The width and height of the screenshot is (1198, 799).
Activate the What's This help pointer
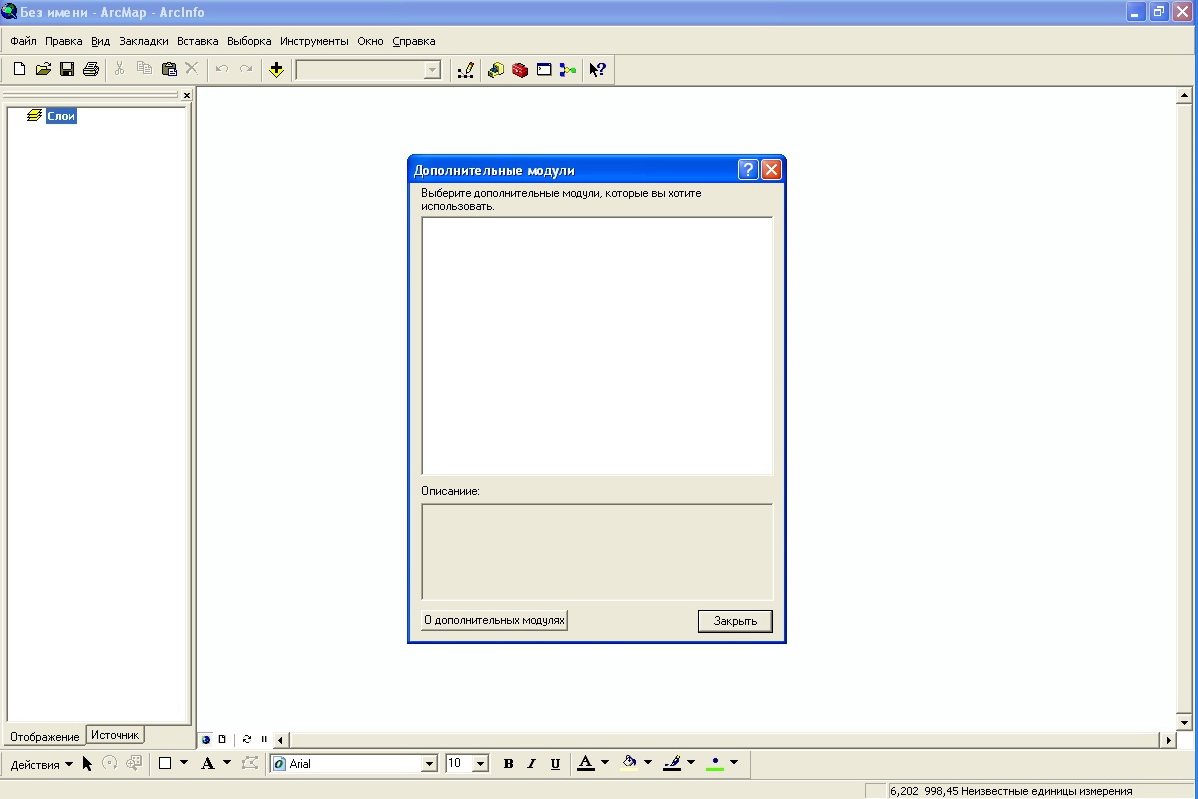pos(597,70)
